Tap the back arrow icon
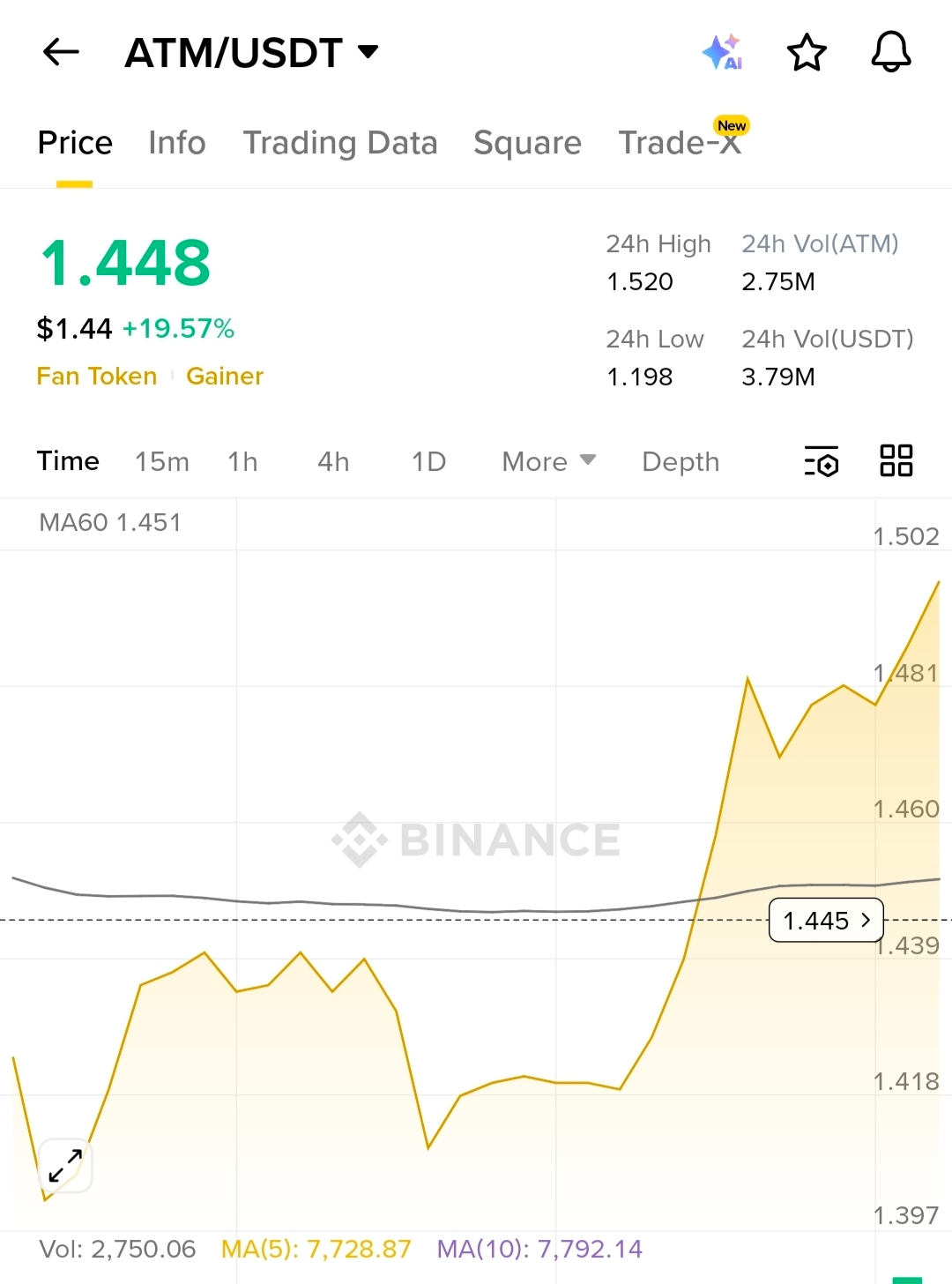 pos(62,52)
